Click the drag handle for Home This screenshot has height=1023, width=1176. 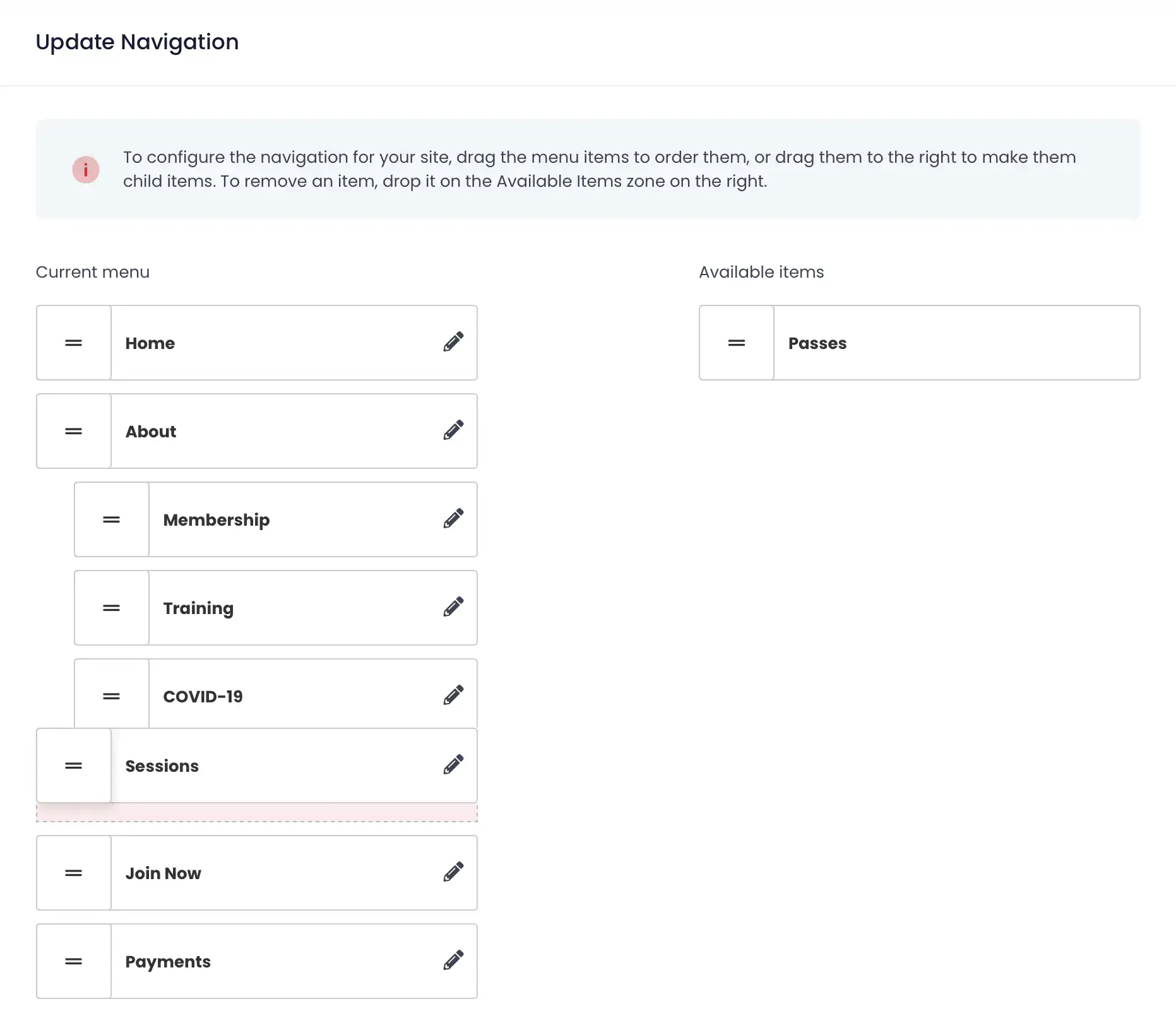click(x=74, y=343)
